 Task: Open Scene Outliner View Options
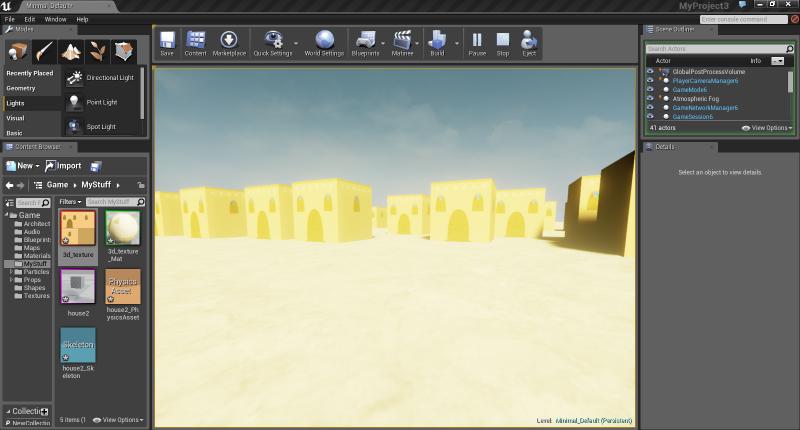tap(767, 128)
